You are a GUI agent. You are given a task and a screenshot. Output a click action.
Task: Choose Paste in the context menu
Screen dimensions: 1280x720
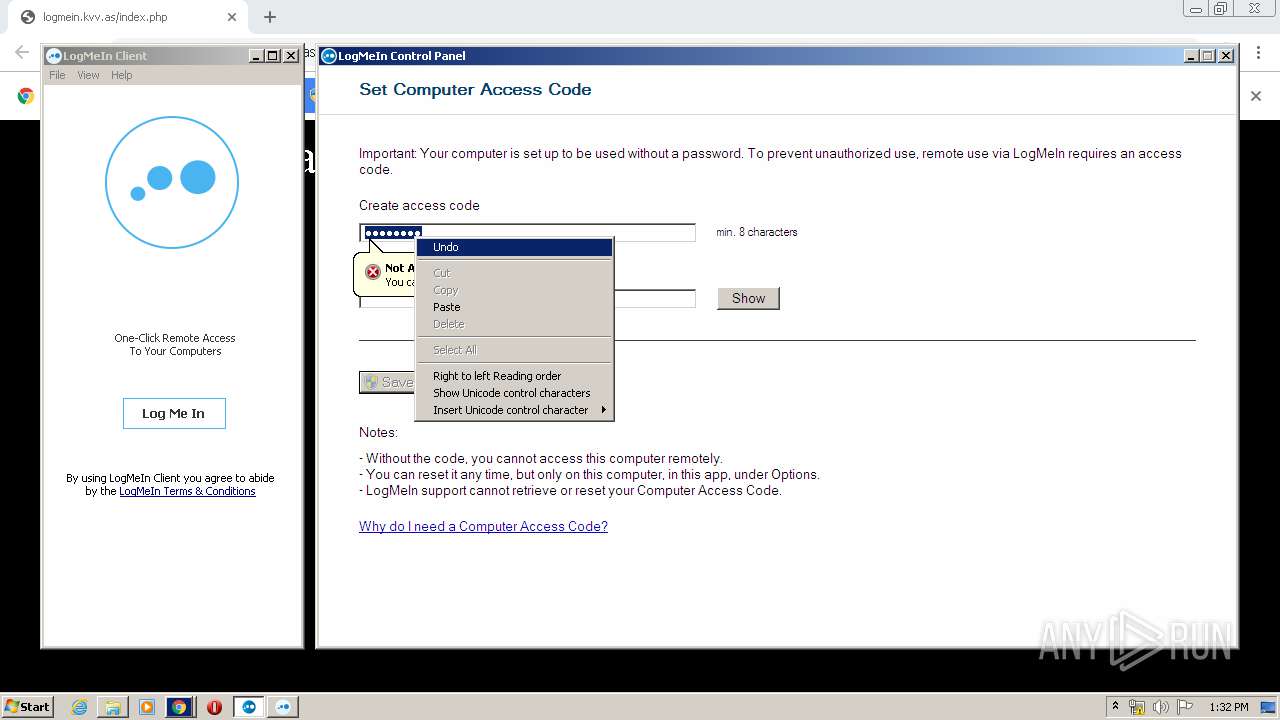tap(514, 307)
